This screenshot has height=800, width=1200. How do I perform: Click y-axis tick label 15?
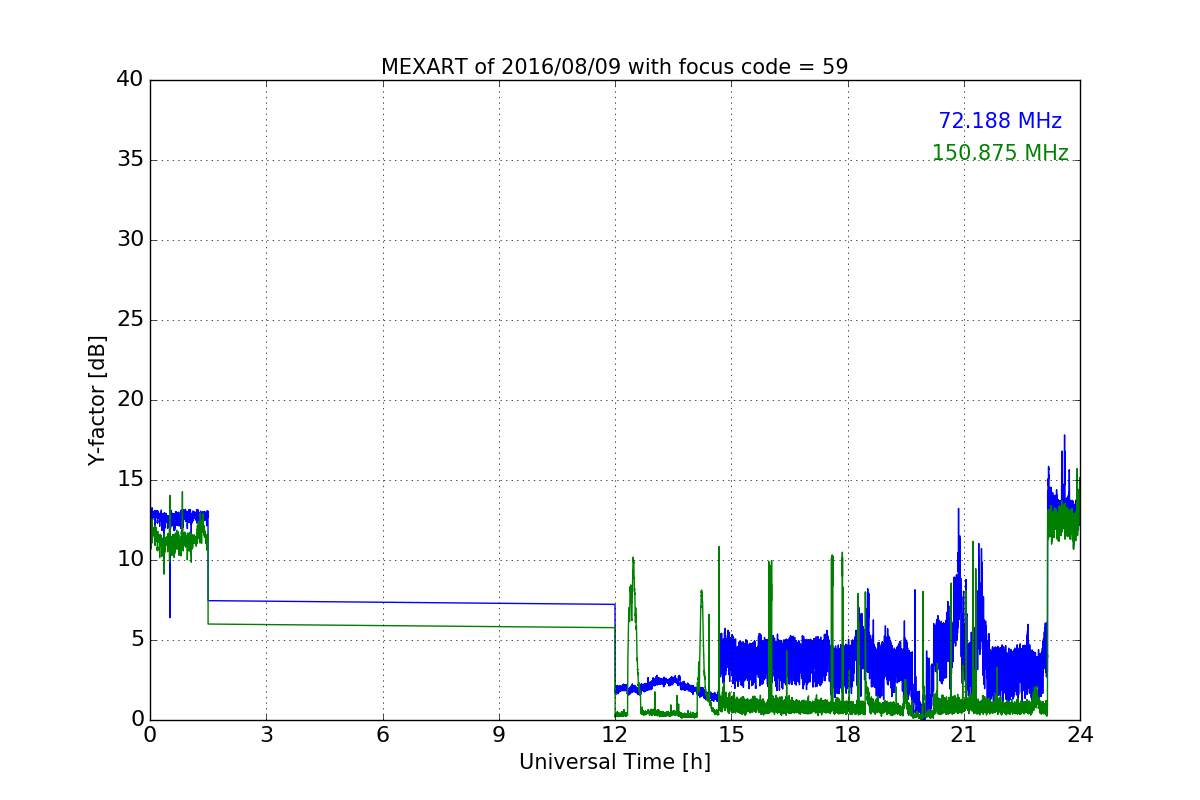[x=131, y=480]
